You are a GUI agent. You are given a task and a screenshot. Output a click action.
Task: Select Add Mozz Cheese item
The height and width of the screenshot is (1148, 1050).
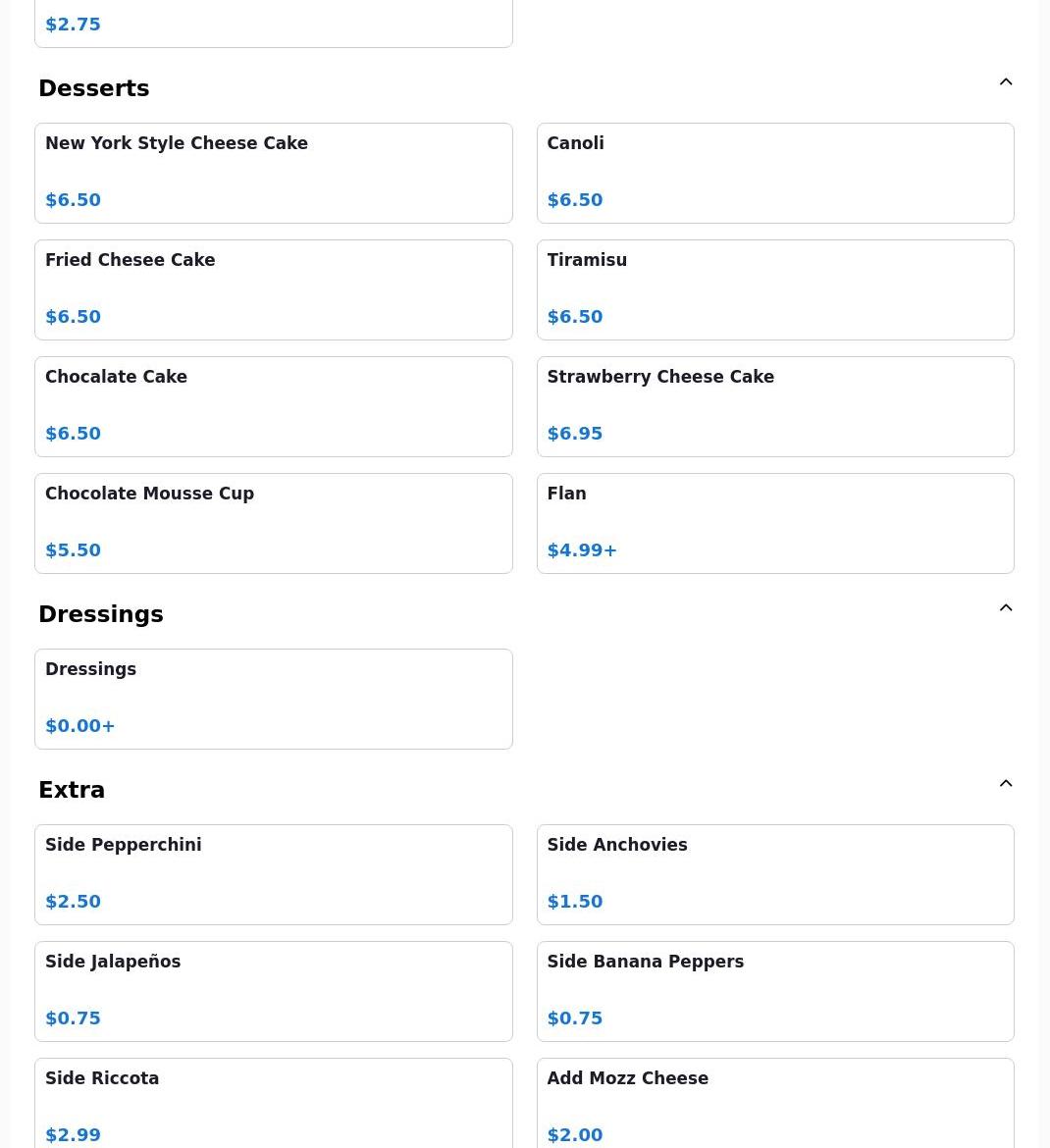pos(775,1103)
